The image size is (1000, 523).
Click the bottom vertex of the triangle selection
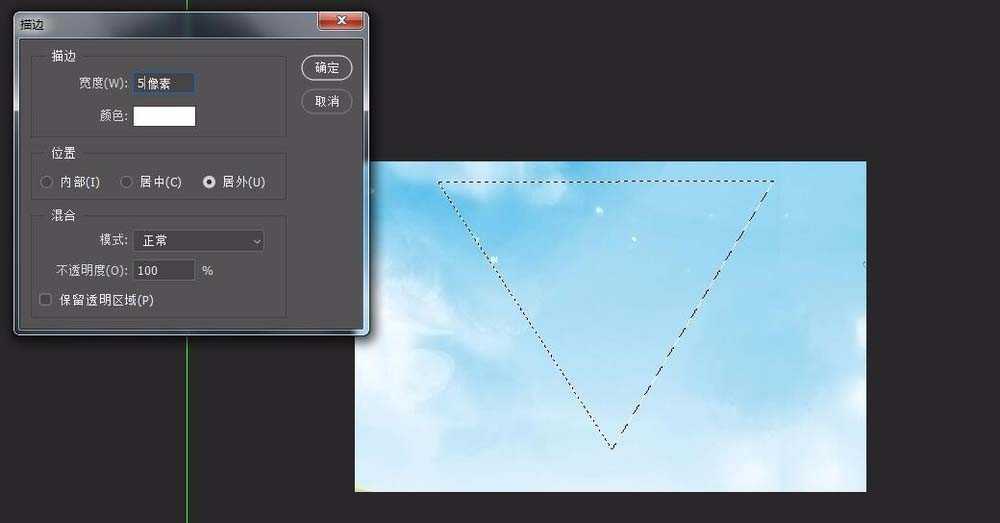click(612, 446)
